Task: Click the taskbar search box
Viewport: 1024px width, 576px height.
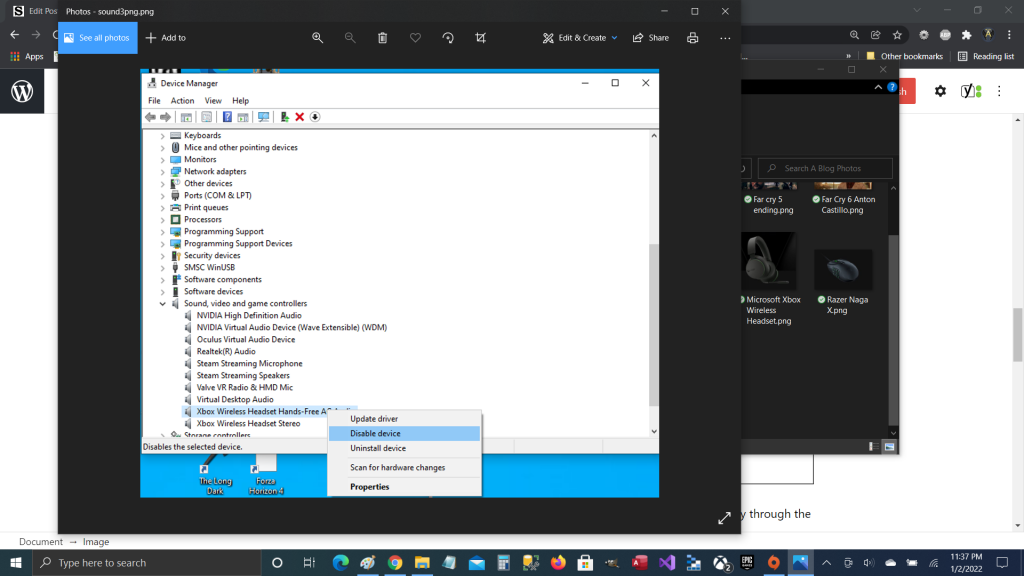Action: (x=146, y=562)
